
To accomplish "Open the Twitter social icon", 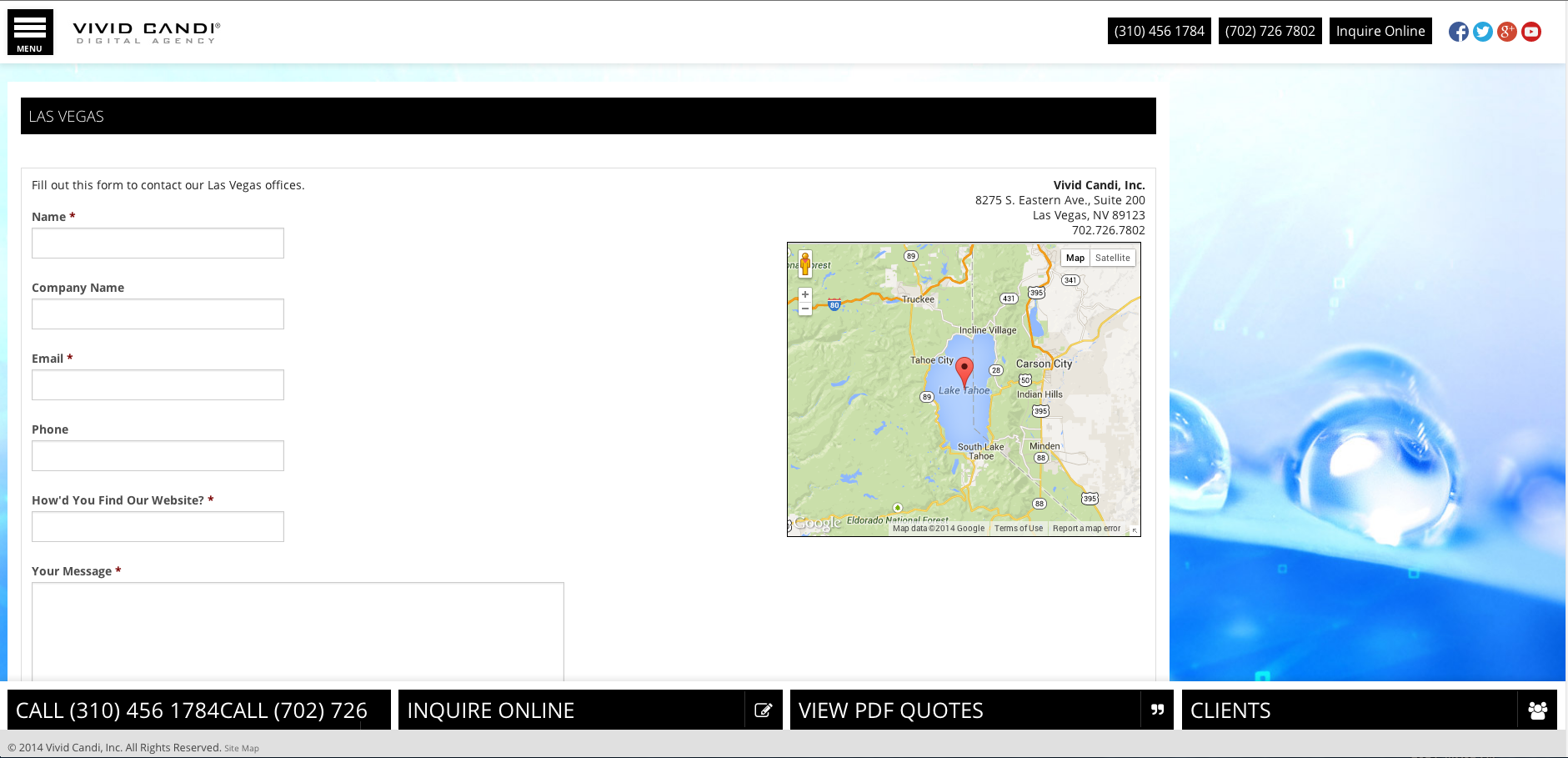I will 1482,32.
